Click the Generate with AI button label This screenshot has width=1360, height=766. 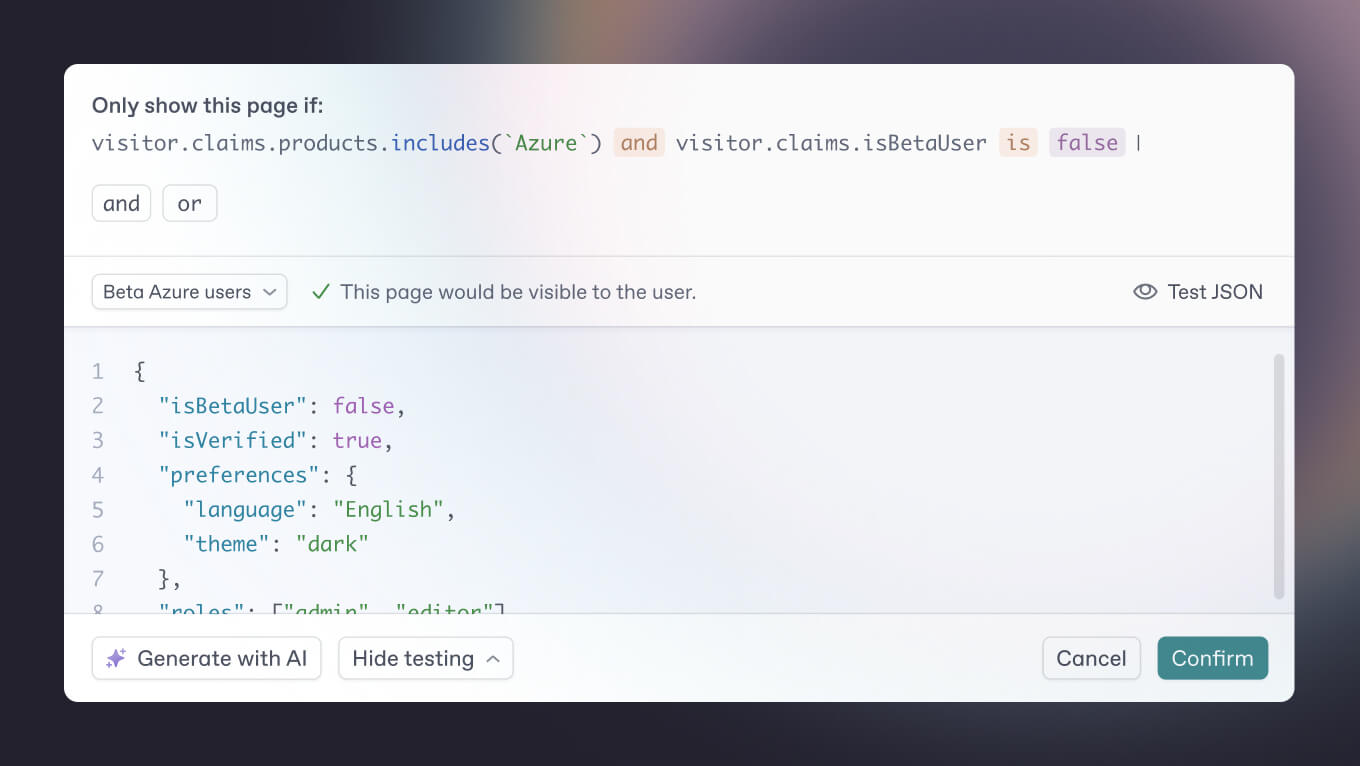222,659
